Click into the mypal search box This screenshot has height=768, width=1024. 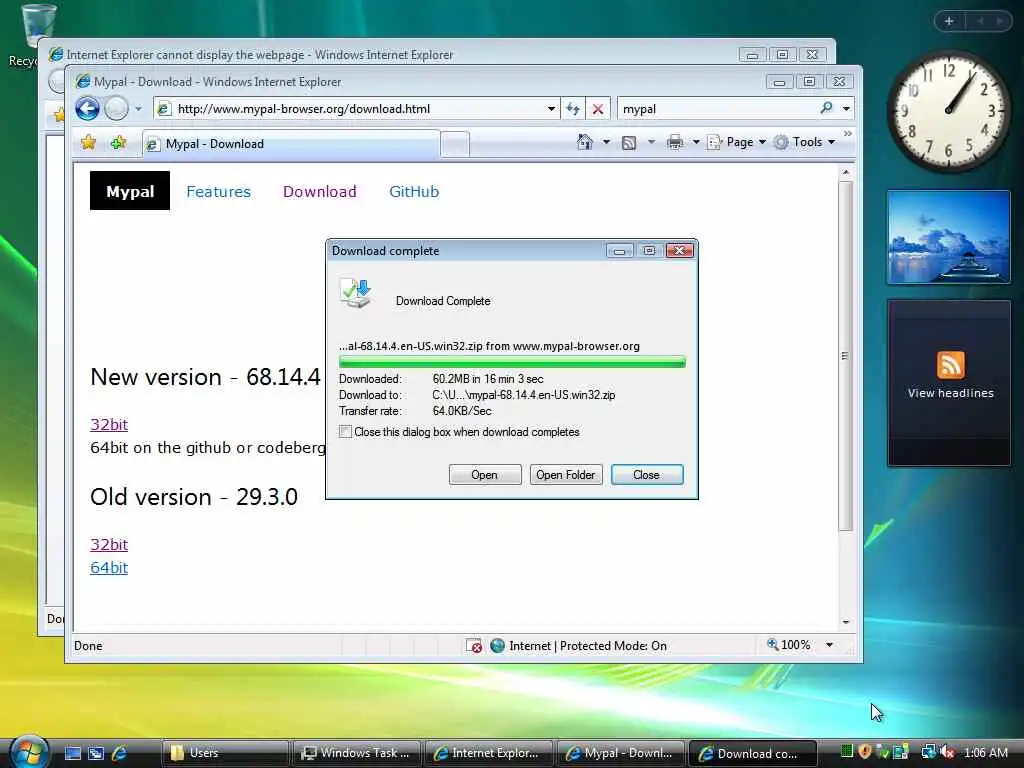[x=718, y=109]
